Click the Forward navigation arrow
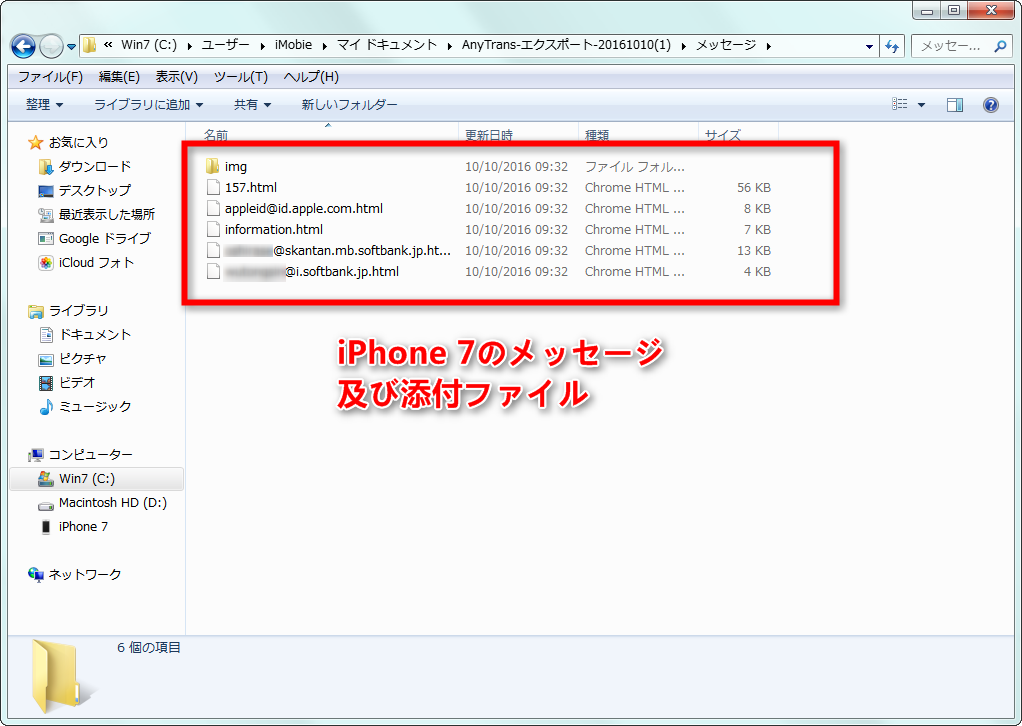The height and width of the screenshot is (726, 1022). pyautogui.click(x=51, y=46)
